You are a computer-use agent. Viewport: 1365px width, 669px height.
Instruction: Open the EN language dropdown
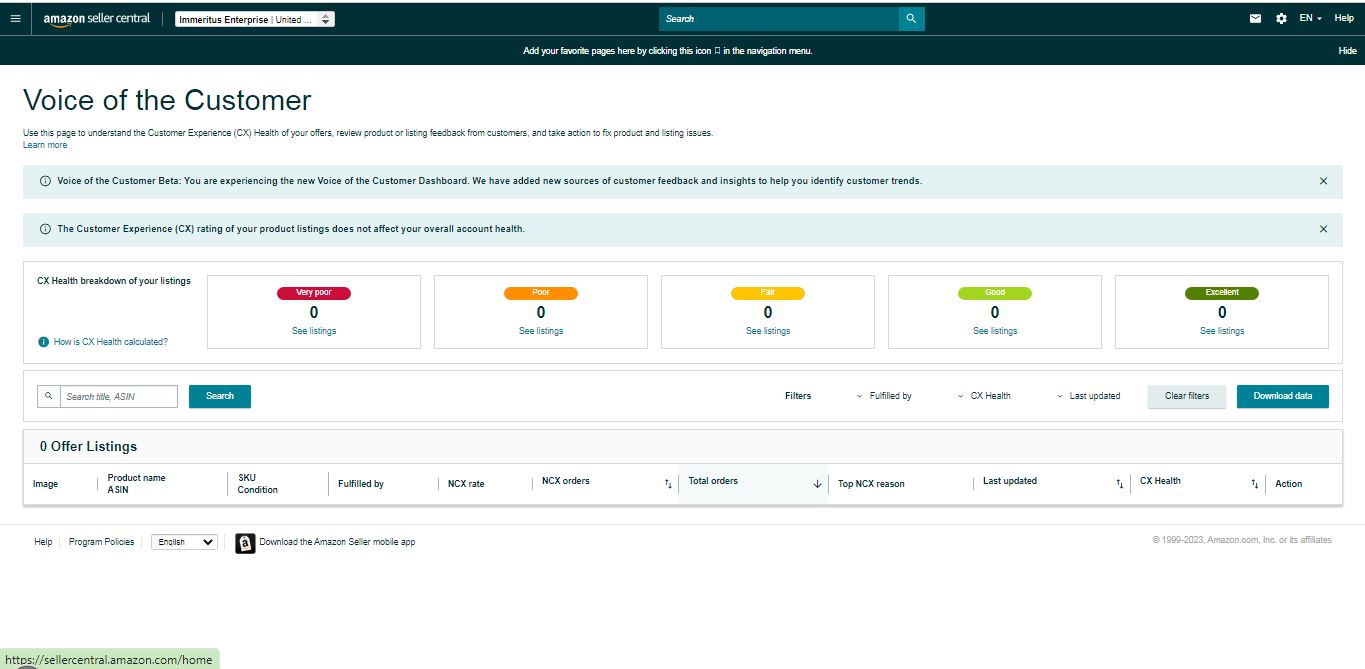point(1310,19)
